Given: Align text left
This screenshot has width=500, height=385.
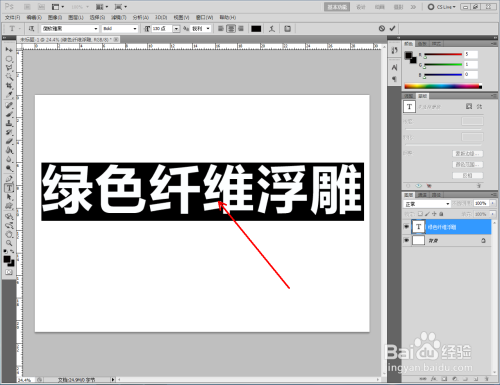Looking at the screenshot, I should pos(221,29).
